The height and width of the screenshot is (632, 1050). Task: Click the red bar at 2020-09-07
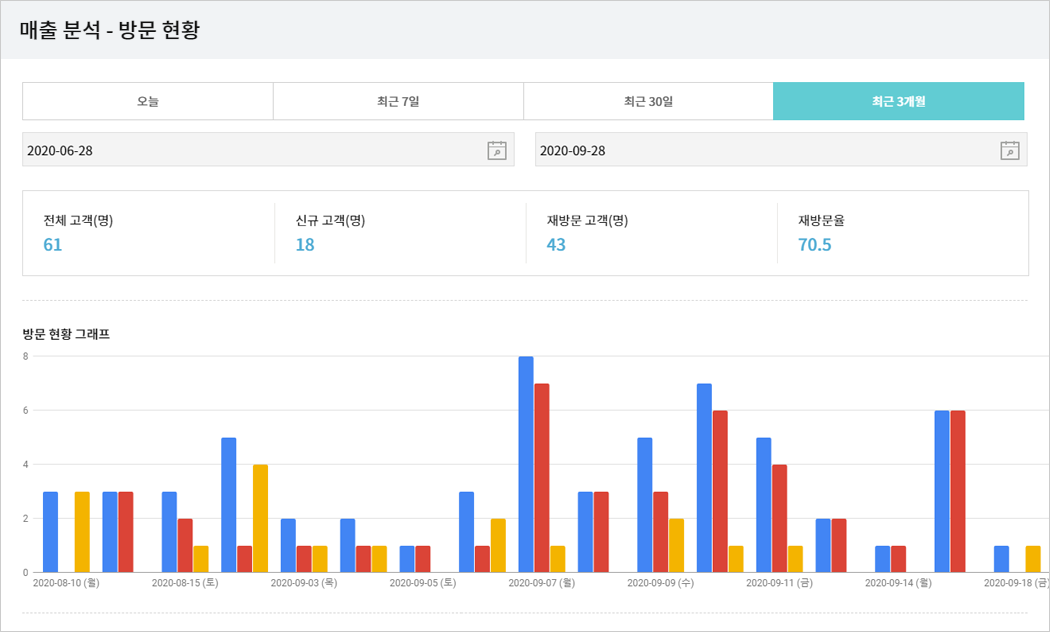pyautogui.click(x=542, y=478)
